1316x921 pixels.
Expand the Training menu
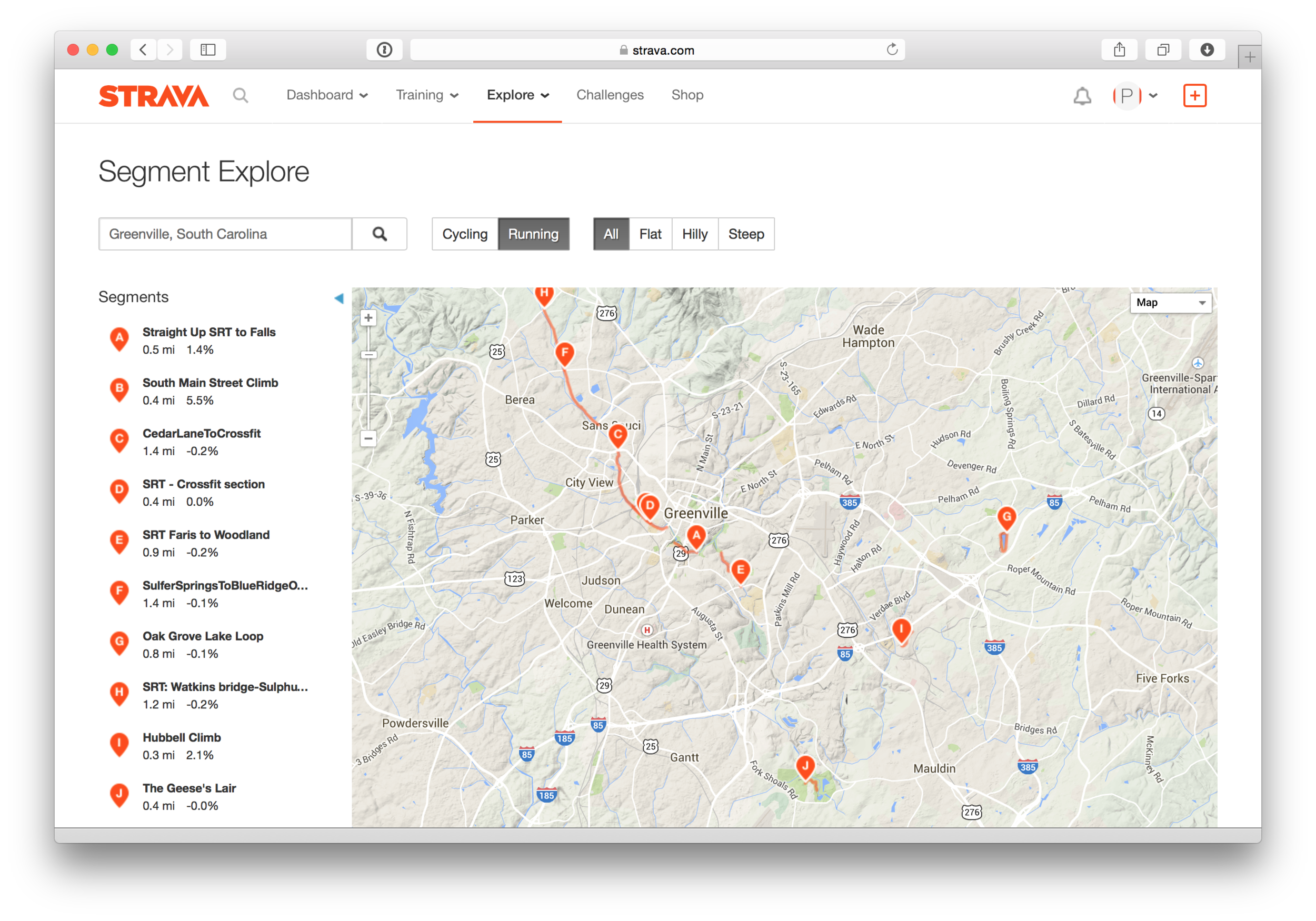[x=427, y=95]
